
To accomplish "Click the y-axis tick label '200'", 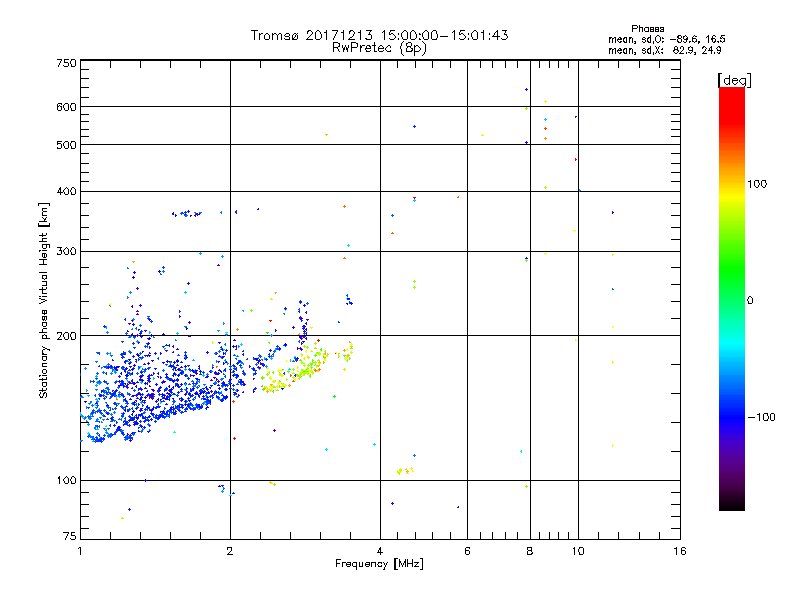I will tap(66, 336).
